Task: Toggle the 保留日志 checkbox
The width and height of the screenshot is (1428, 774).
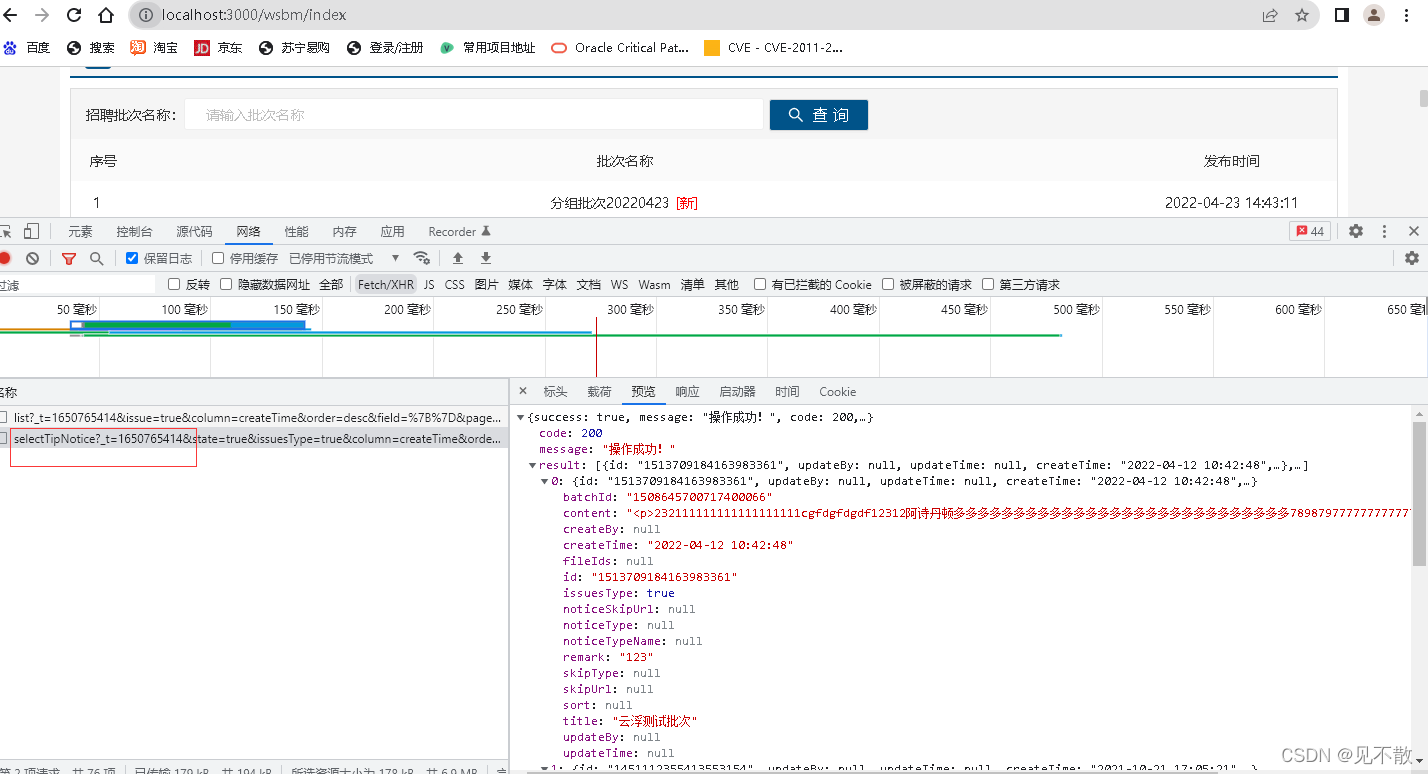Action: point(132,258)
